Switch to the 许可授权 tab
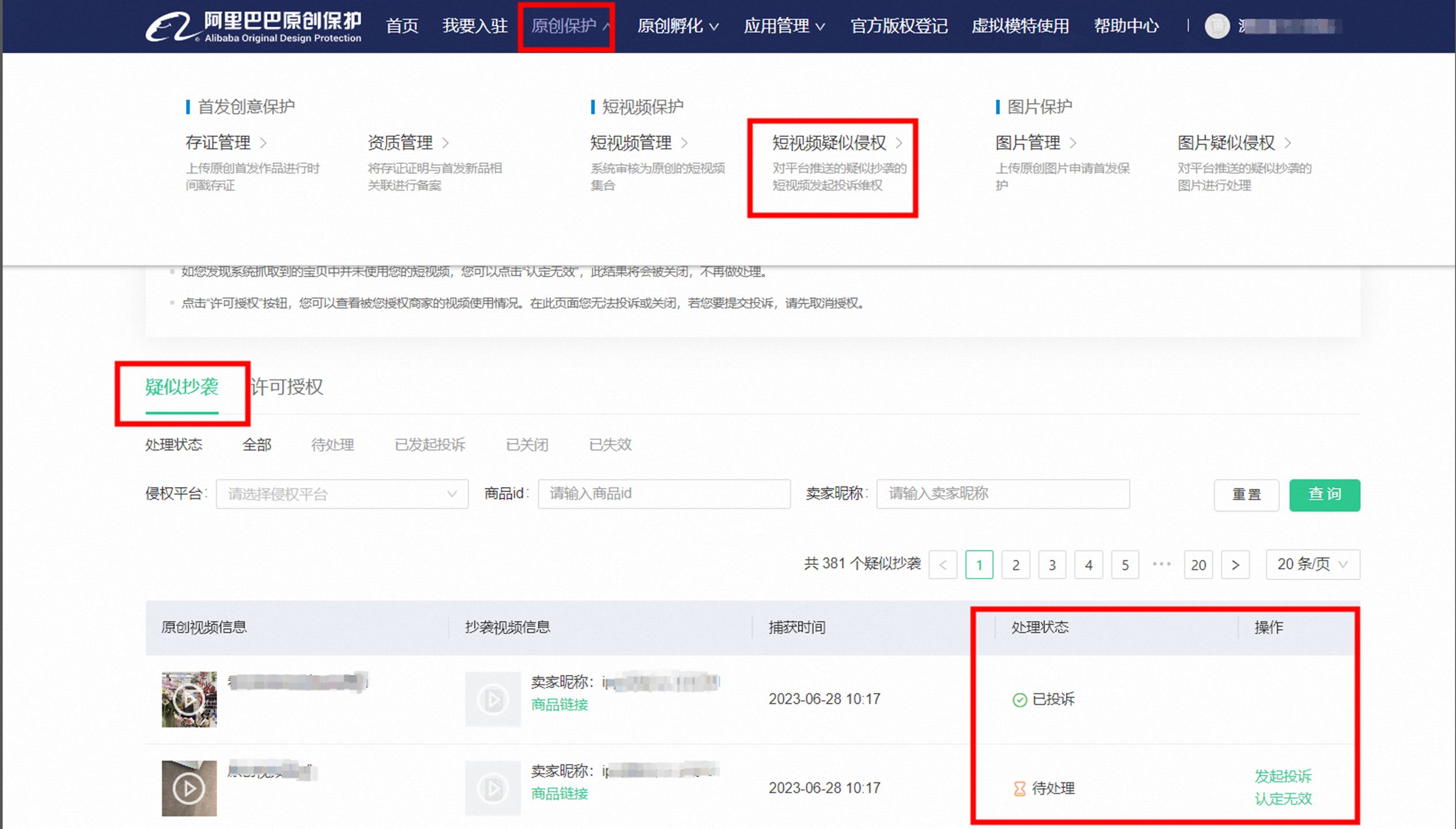The width and height of the screenshot is (1456, 829). pos(287,387)
